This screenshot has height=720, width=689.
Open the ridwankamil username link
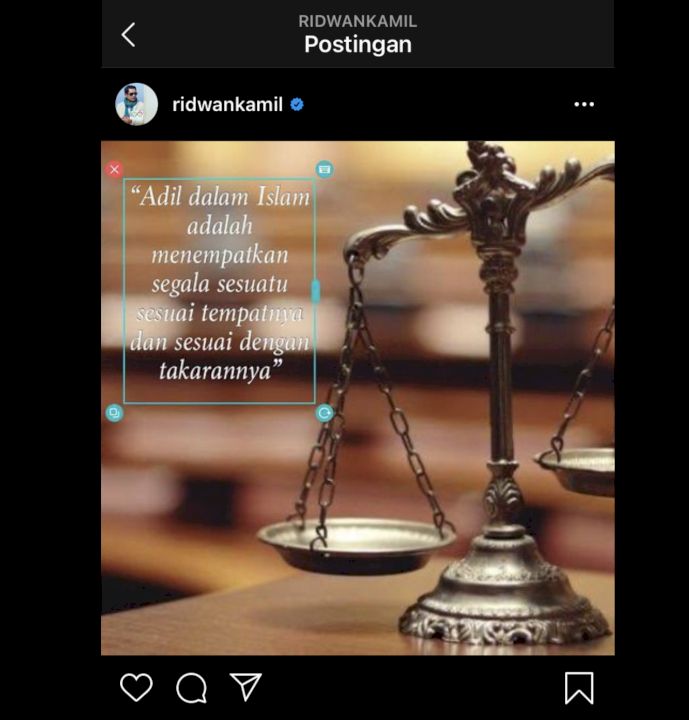pos(227,105)
